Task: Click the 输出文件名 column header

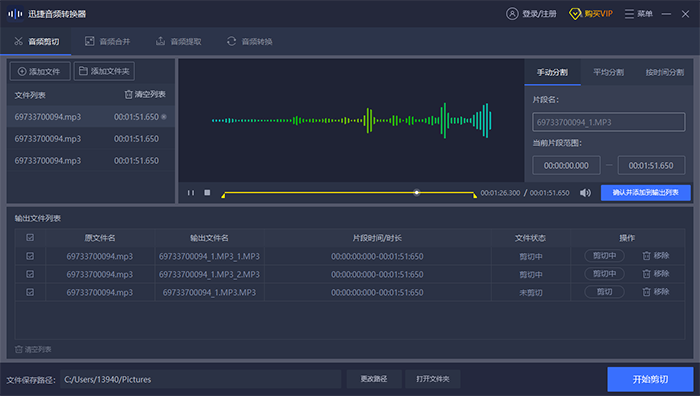Action: point(209,238)
